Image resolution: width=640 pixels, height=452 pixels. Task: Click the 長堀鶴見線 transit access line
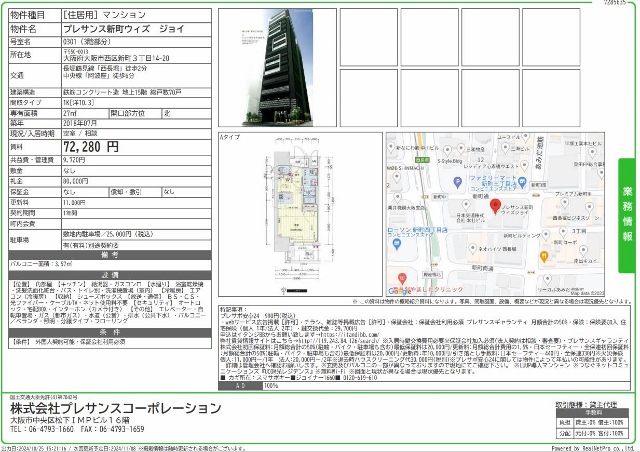105,69
